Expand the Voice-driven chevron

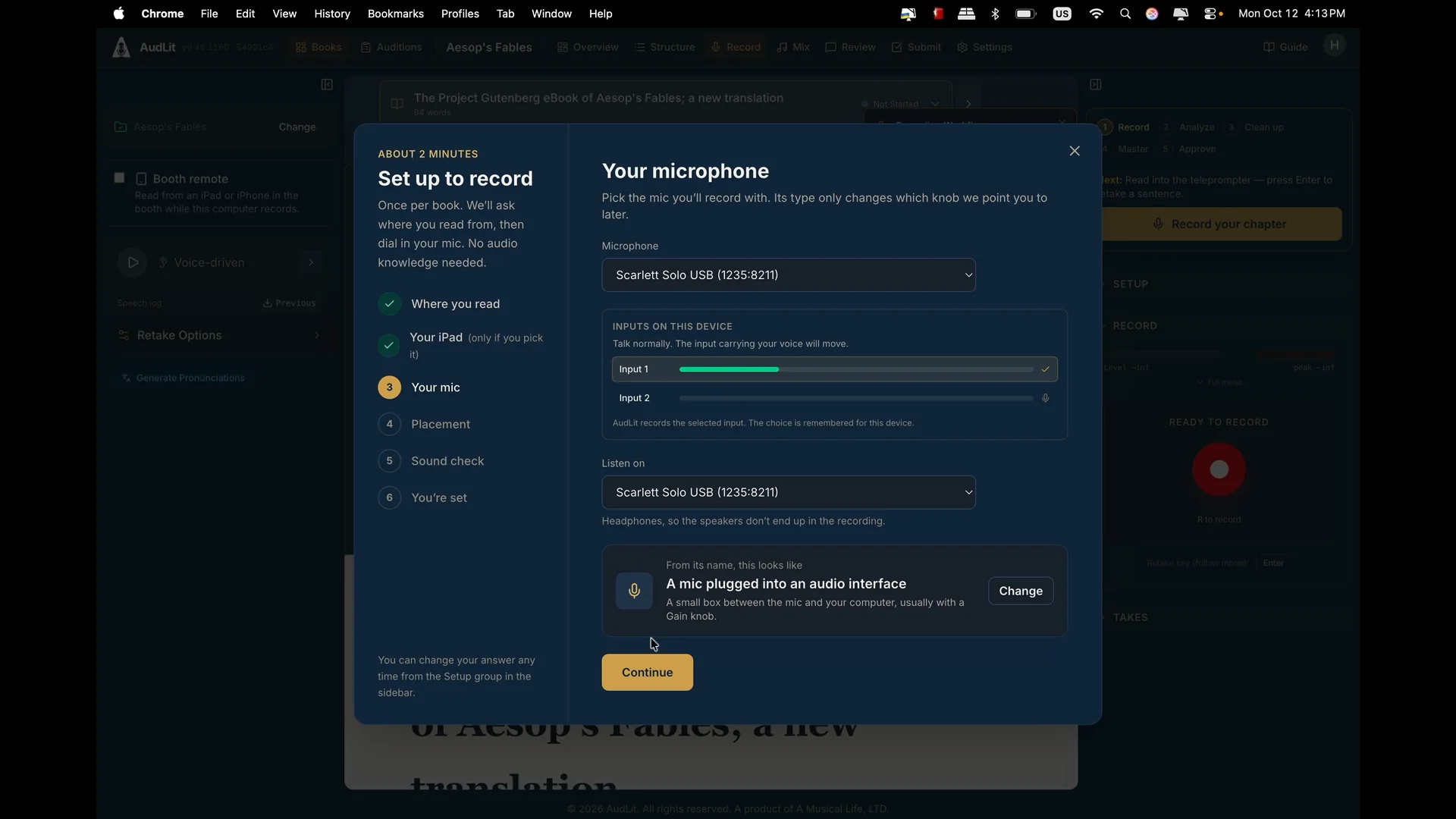coord(310,262)
